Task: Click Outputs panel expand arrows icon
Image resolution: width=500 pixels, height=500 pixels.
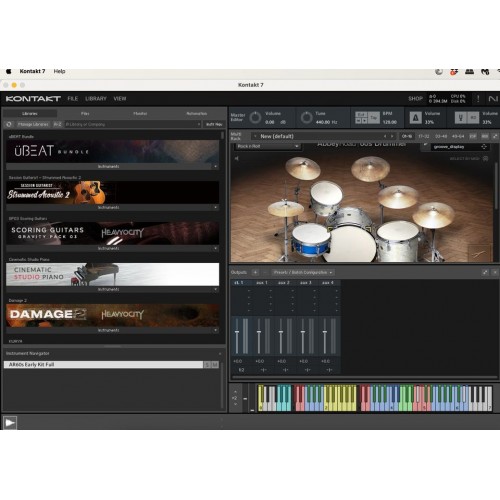Action: [485, 272]
